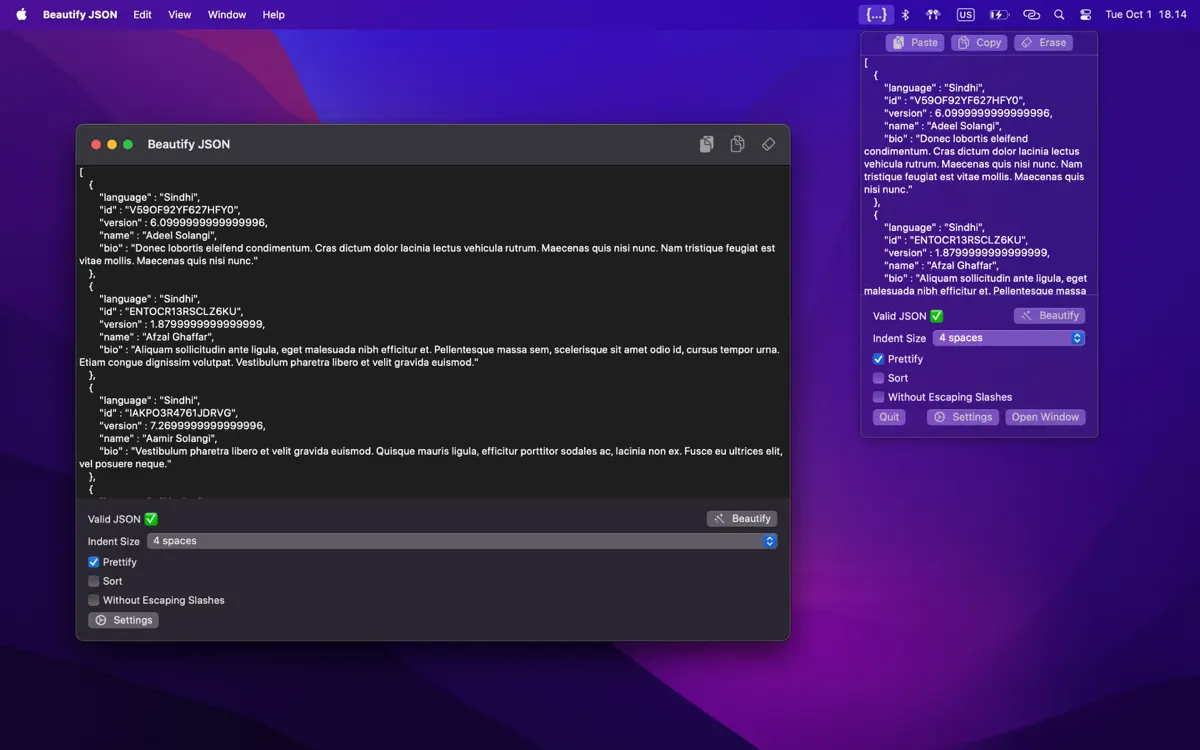The height and width of the screenshot is (750, 1200).
Task: Click Beautify button in the main window
Action: [742, 519]
